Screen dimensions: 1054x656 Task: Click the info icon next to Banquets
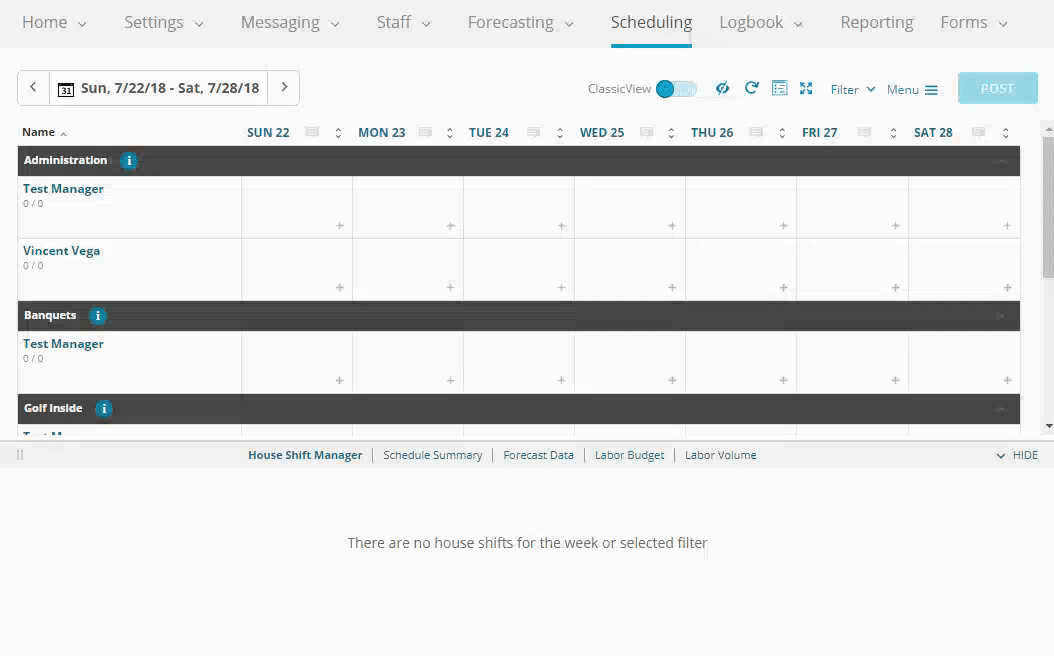(x=97, y=315)
